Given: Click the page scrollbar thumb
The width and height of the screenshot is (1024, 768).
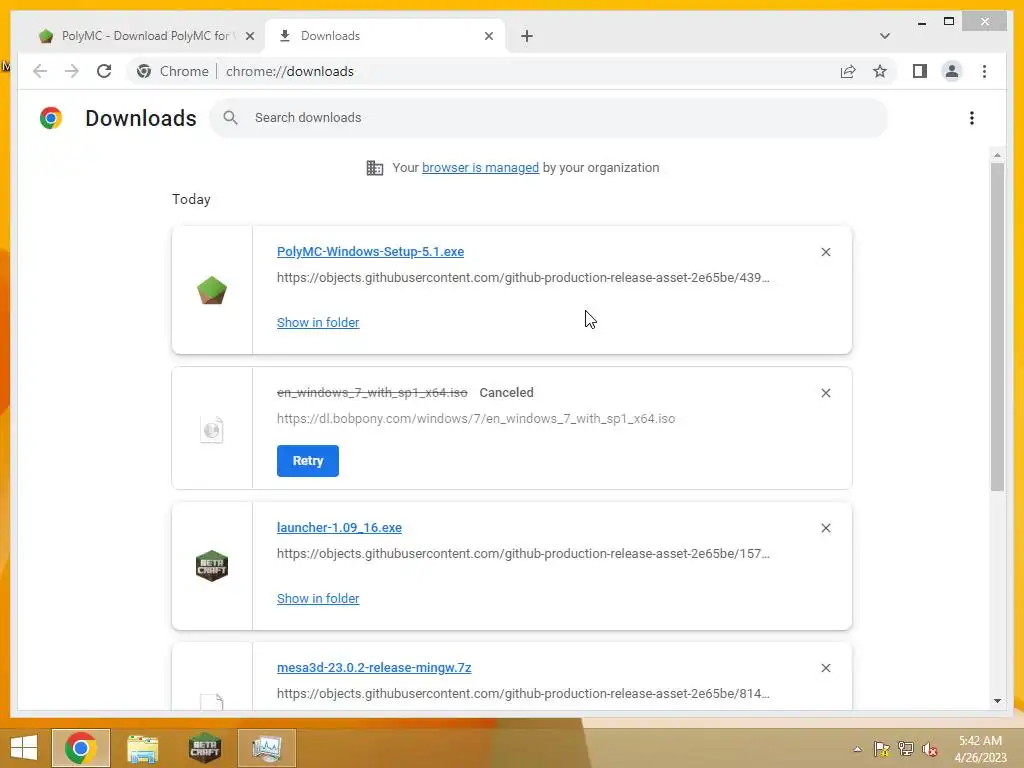Looking at the screenshot, I should 997,327.
